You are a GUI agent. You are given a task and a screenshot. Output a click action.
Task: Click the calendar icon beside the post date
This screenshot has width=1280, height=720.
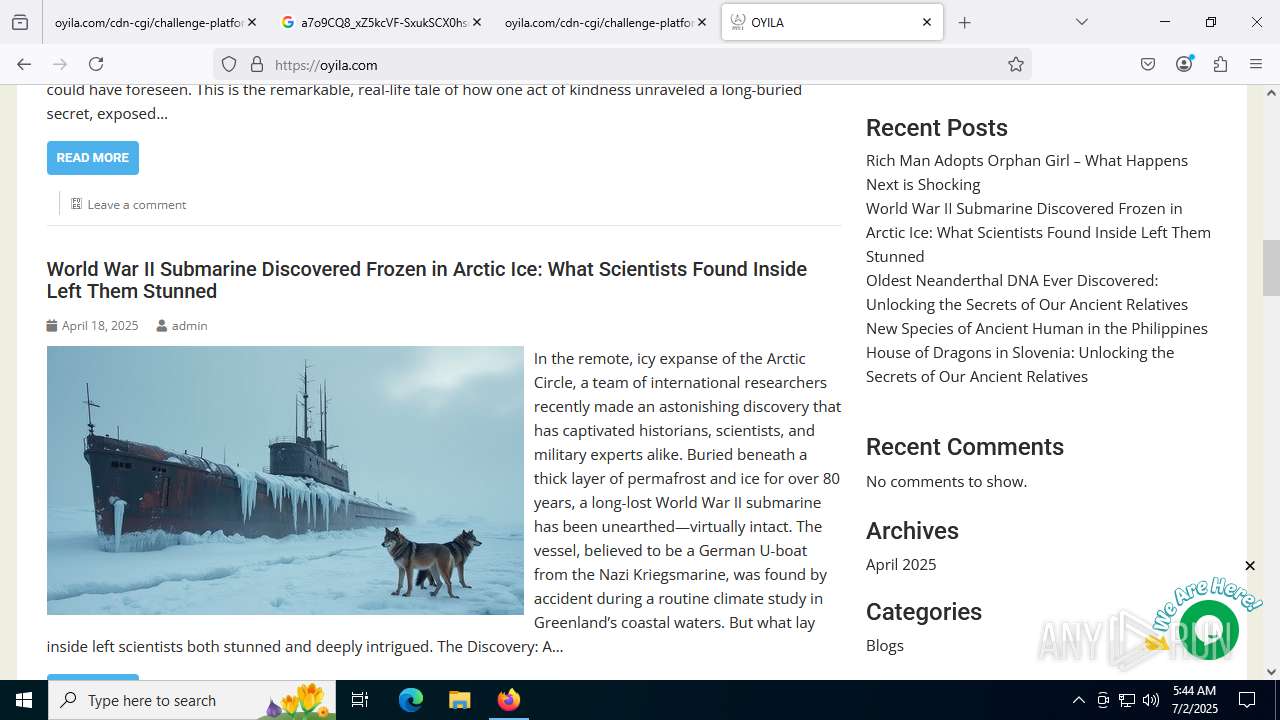click(x=52, y=325)
